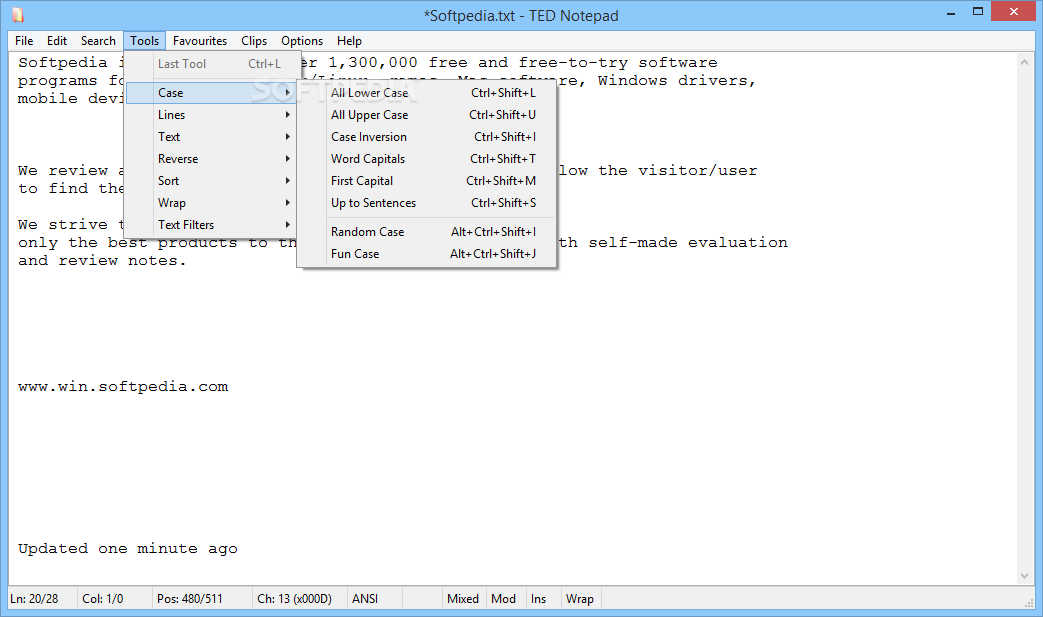The height and width of the screenshot is (617, 1043).
Task: Expand the Wrap submenu
Action: point(212,203)
